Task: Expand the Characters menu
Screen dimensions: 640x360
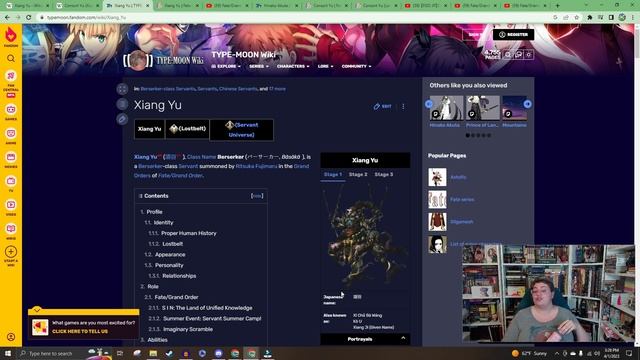Action: (293, 66)
